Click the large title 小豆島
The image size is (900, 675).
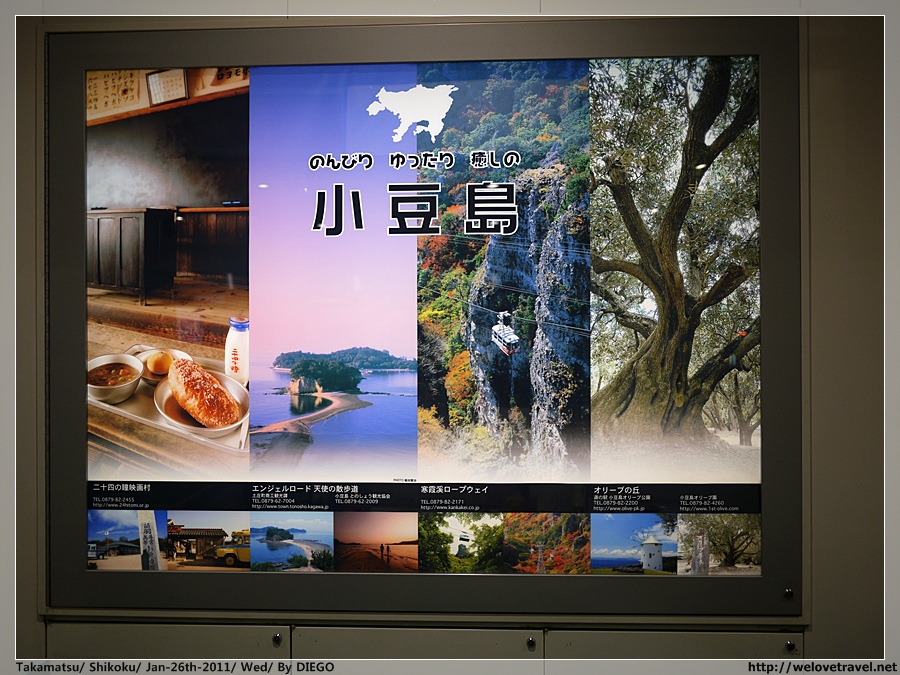tap(415, 210)
